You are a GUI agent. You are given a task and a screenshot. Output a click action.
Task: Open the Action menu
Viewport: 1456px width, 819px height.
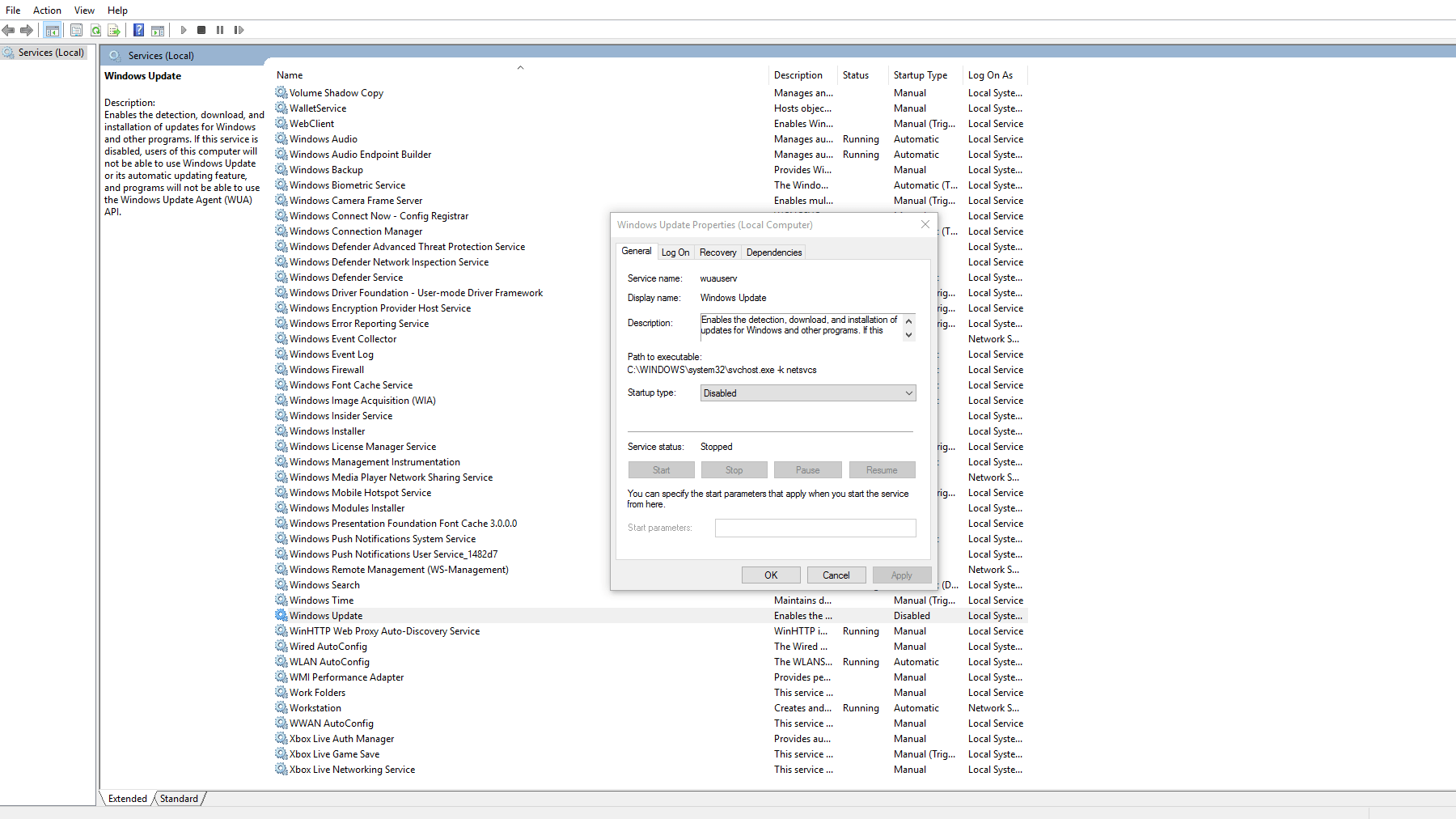(x=47, y=11)
